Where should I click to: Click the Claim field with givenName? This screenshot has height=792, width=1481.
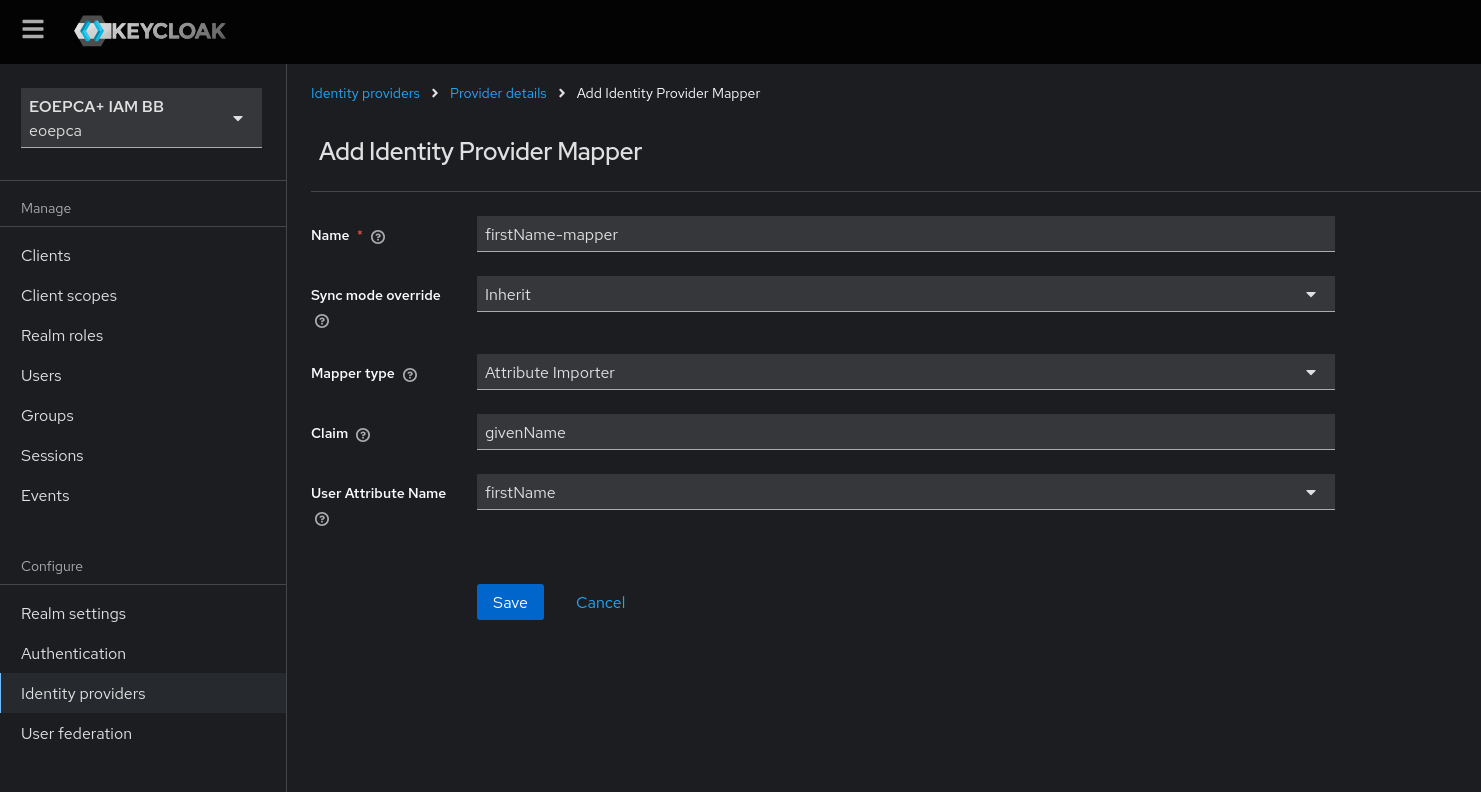[906, 432]
